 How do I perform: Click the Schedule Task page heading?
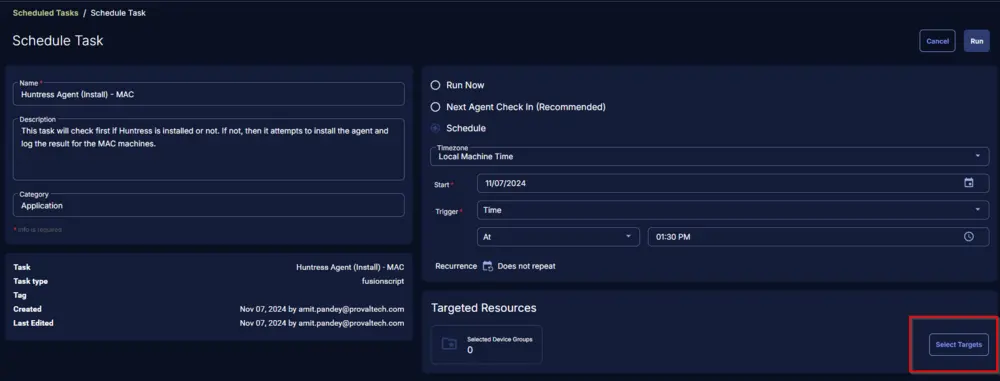pos(57,41)
